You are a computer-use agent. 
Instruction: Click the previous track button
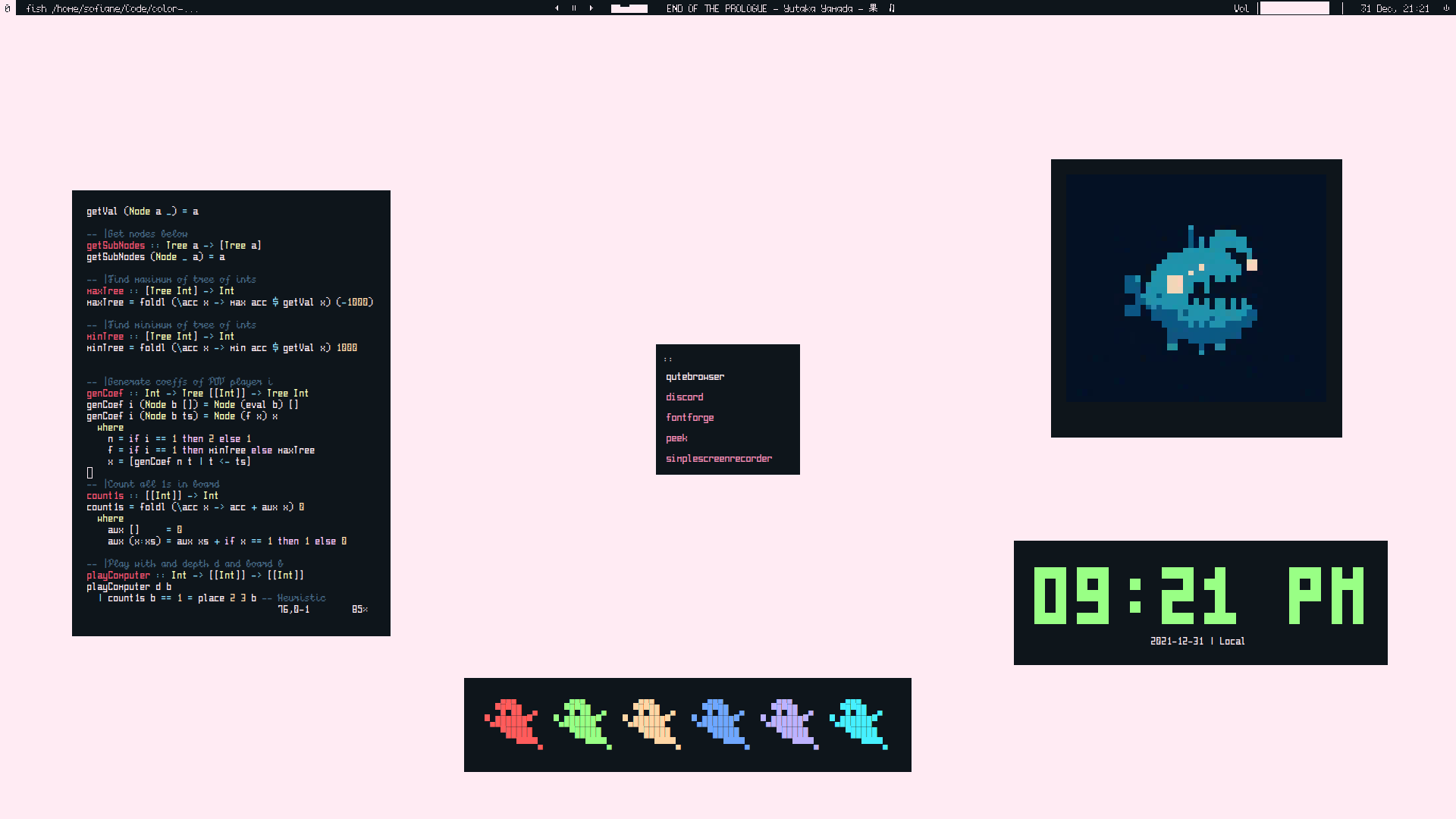[x=557, y=8]
